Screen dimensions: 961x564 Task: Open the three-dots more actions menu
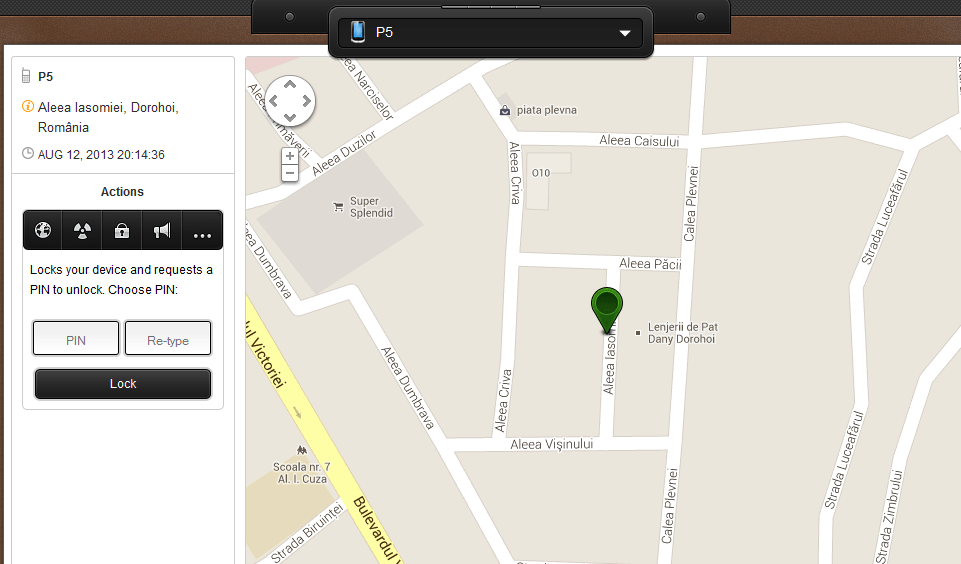click(202, 233)
